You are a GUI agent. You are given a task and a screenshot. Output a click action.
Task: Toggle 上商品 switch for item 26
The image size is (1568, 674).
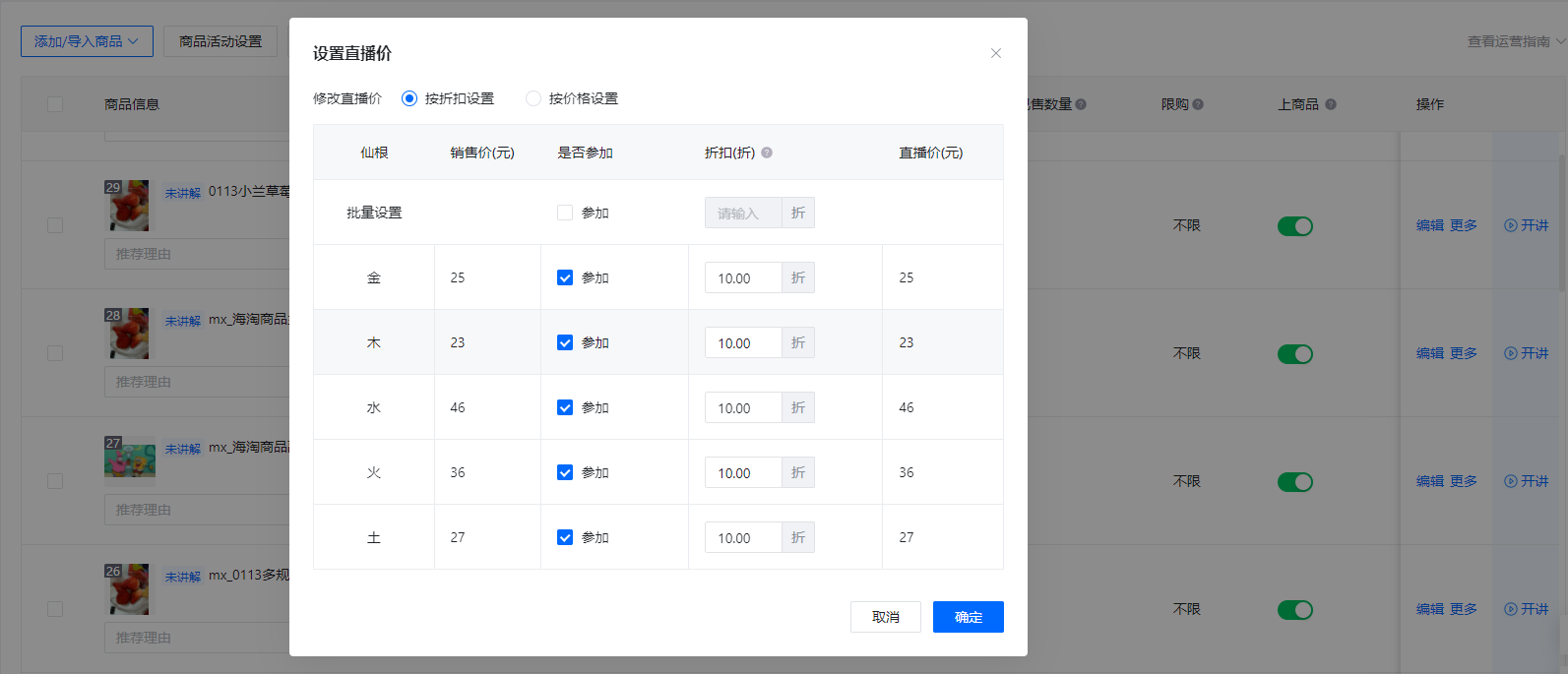pyautogui.click(x=1295, y=610)
